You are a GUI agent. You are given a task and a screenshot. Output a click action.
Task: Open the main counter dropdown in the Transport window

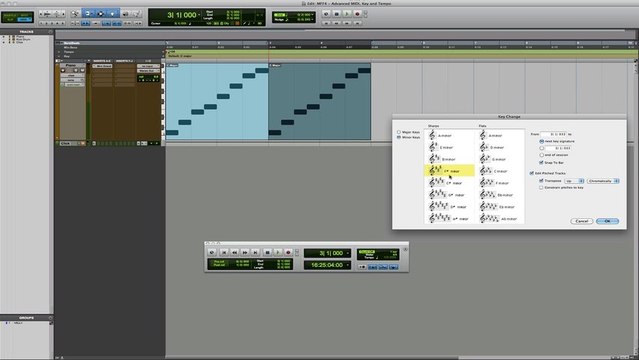[348, 253]
